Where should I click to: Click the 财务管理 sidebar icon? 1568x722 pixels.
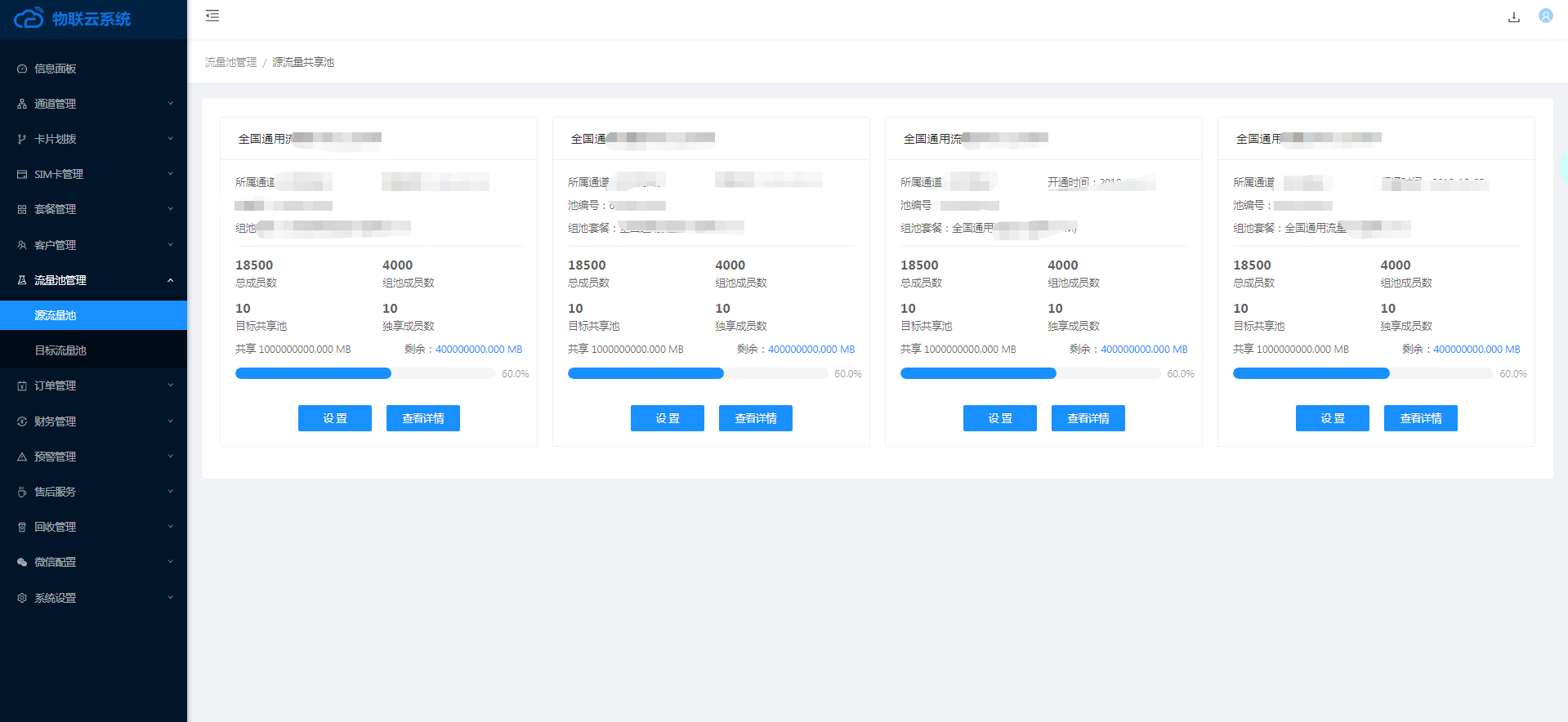[x=22, y=421]
